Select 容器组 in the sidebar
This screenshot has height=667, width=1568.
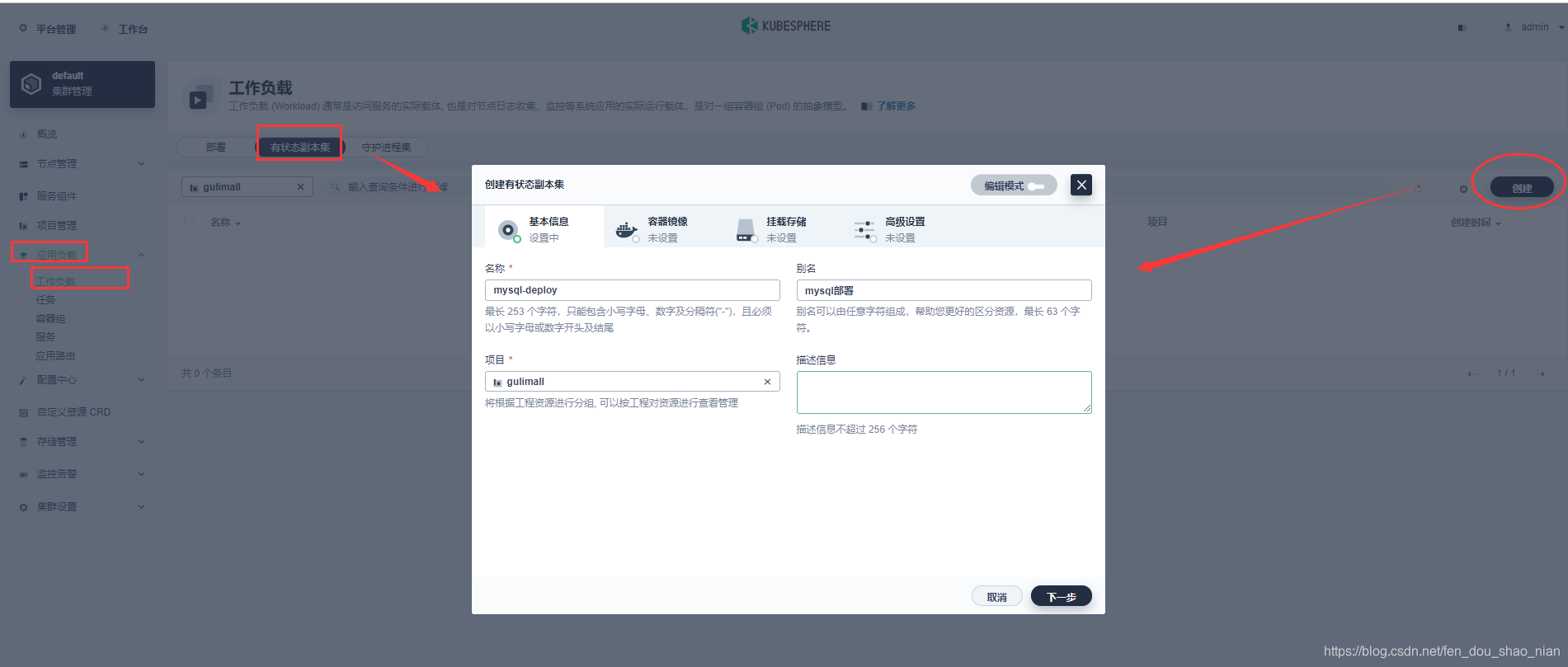click(50, 319)
